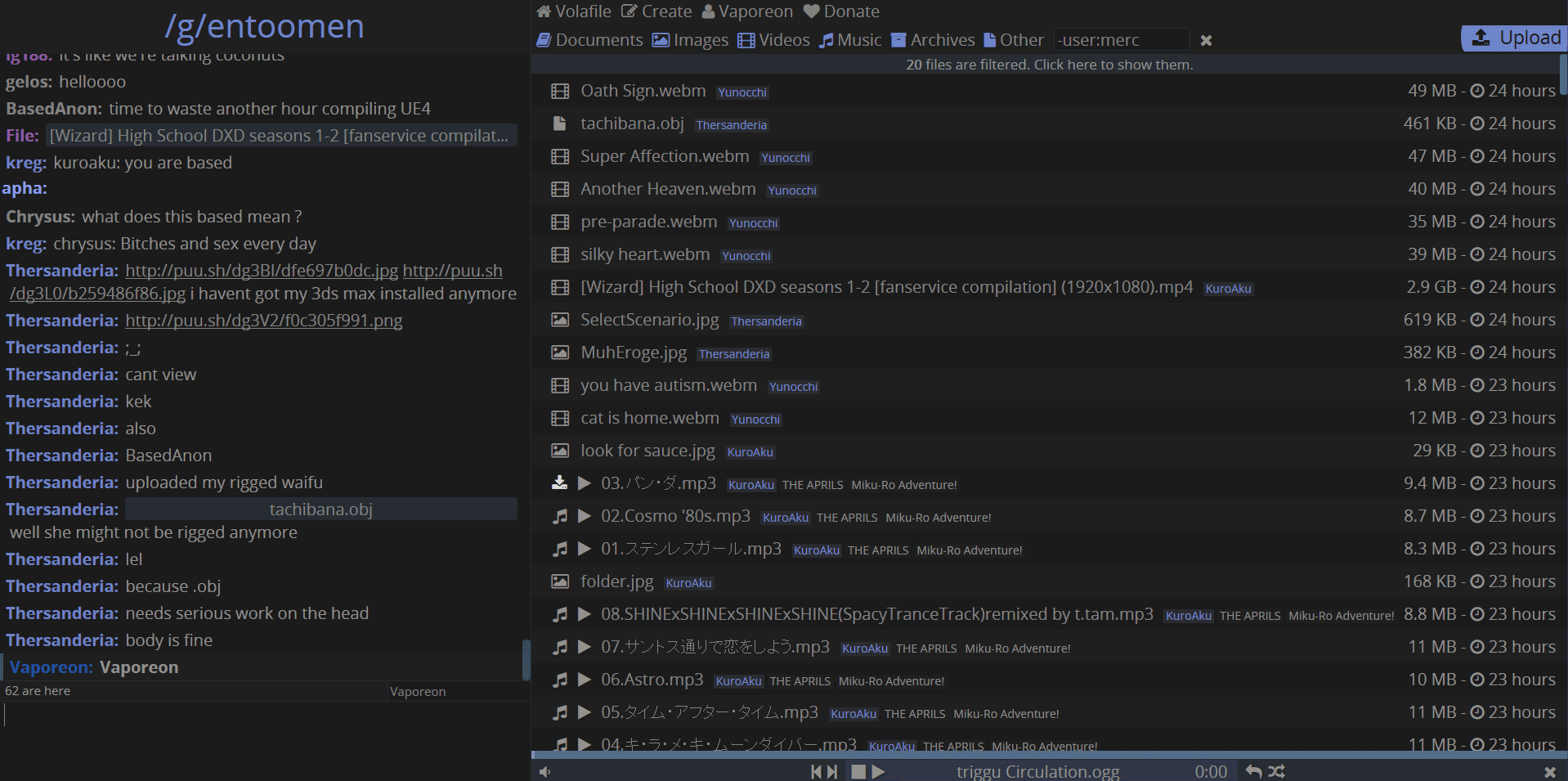Click Miku-Ro Adventure! tag on 06.Astro.mp3
The height and width of the screenshot is (781, 1568).
pyautogui.click(x=891, y=681)
